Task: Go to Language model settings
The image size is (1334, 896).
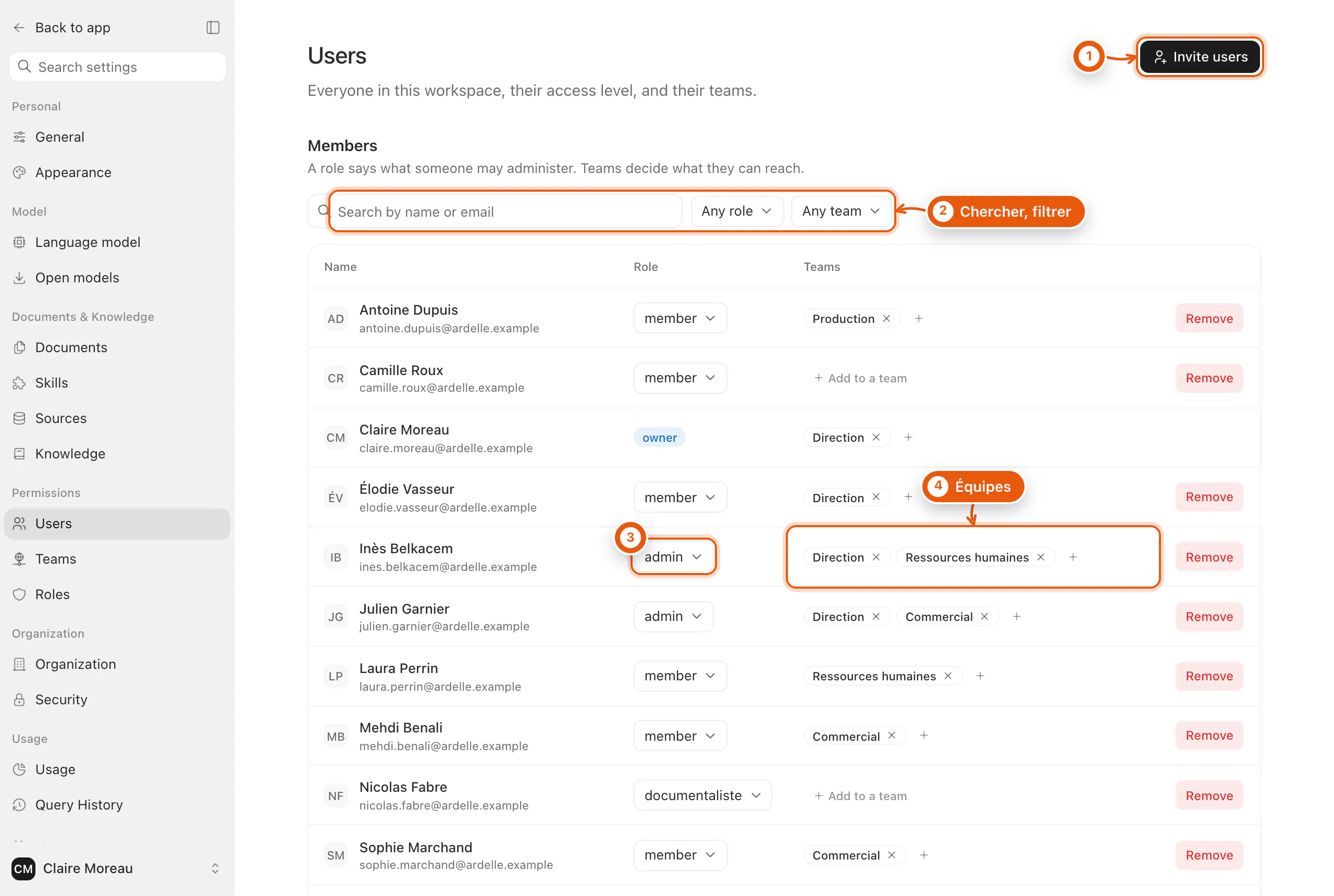Action: pyautogui.click(x=117, y=242)
